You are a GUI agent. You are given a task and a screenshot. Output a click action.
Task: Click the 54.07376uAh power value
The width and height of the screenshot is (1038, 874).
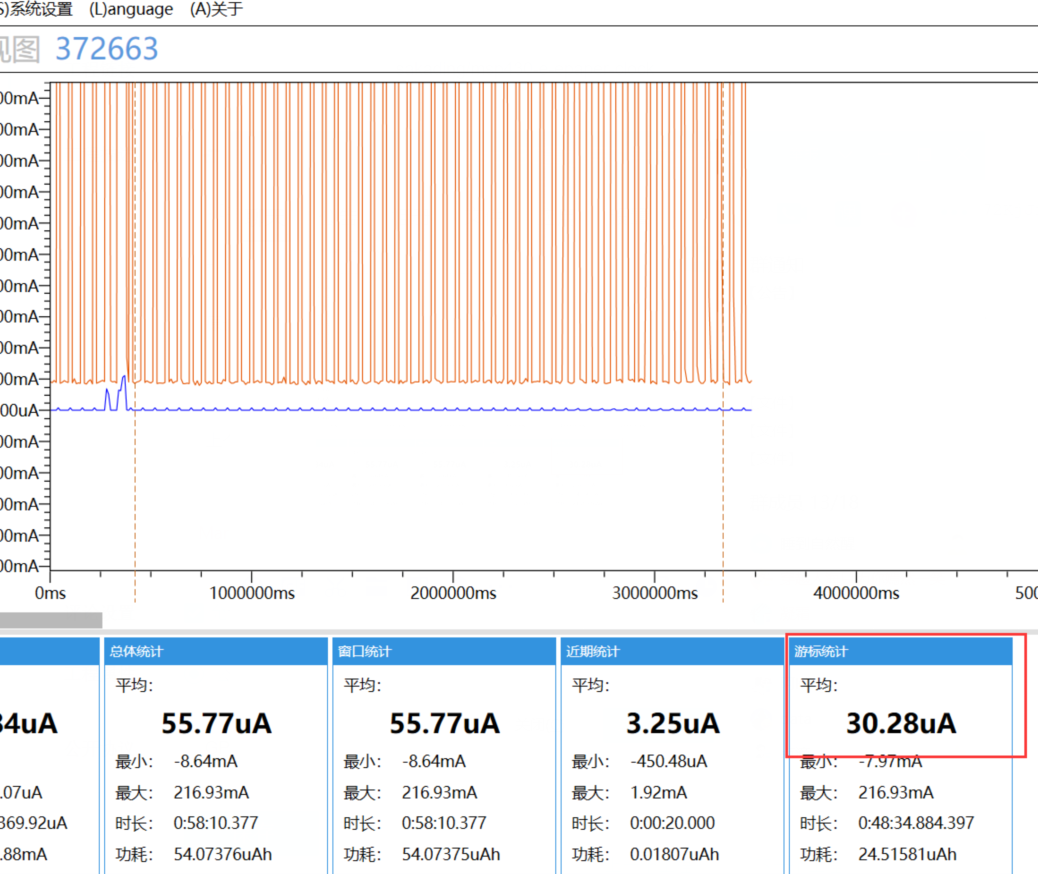pos(223,854)
